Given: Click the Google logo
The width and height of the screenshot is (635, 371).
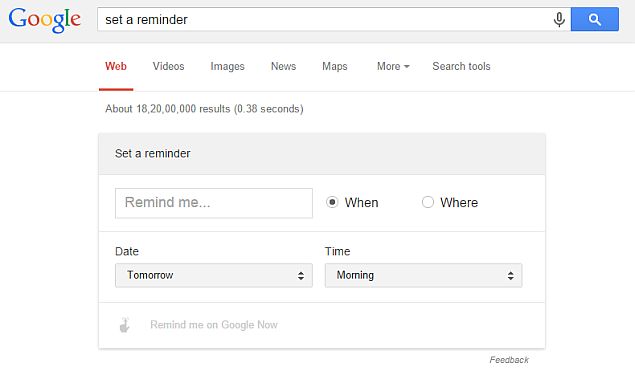Looking at the screenshot, I should coord(45,20).
